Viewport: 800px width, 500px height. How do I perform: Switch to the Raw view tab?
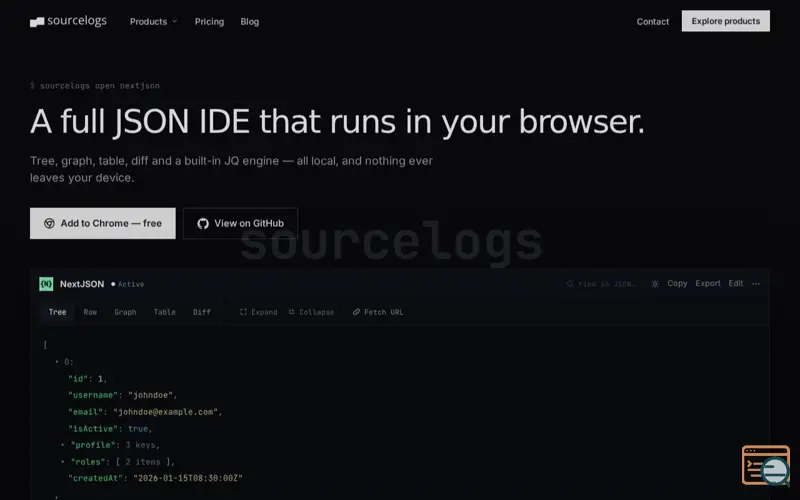point(90,312)
